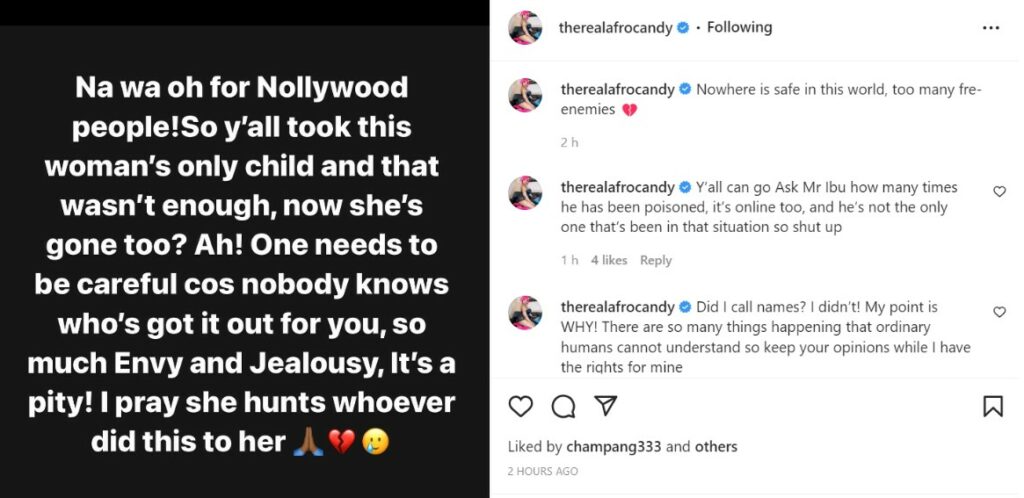Open comments with the speech bubble icon
The image size is (1024, 498).
pos(563,406)
